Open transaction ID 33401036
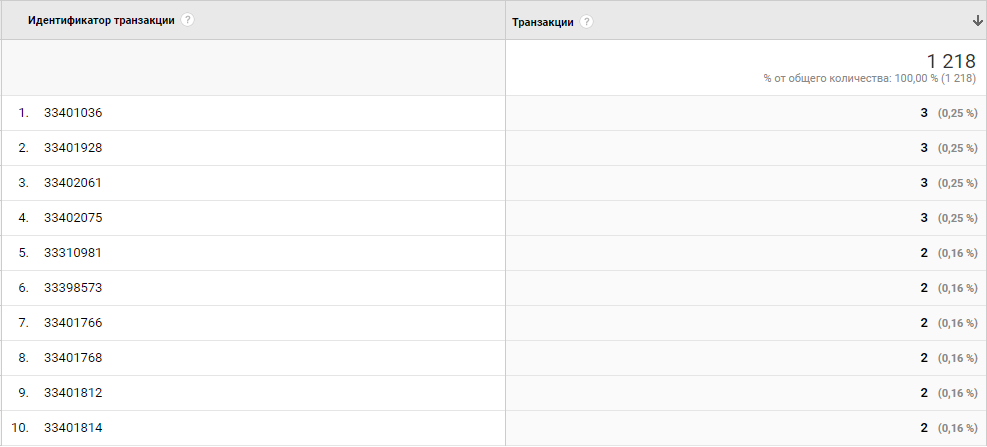The image size is (987, 447). click(x=73, y=113)
